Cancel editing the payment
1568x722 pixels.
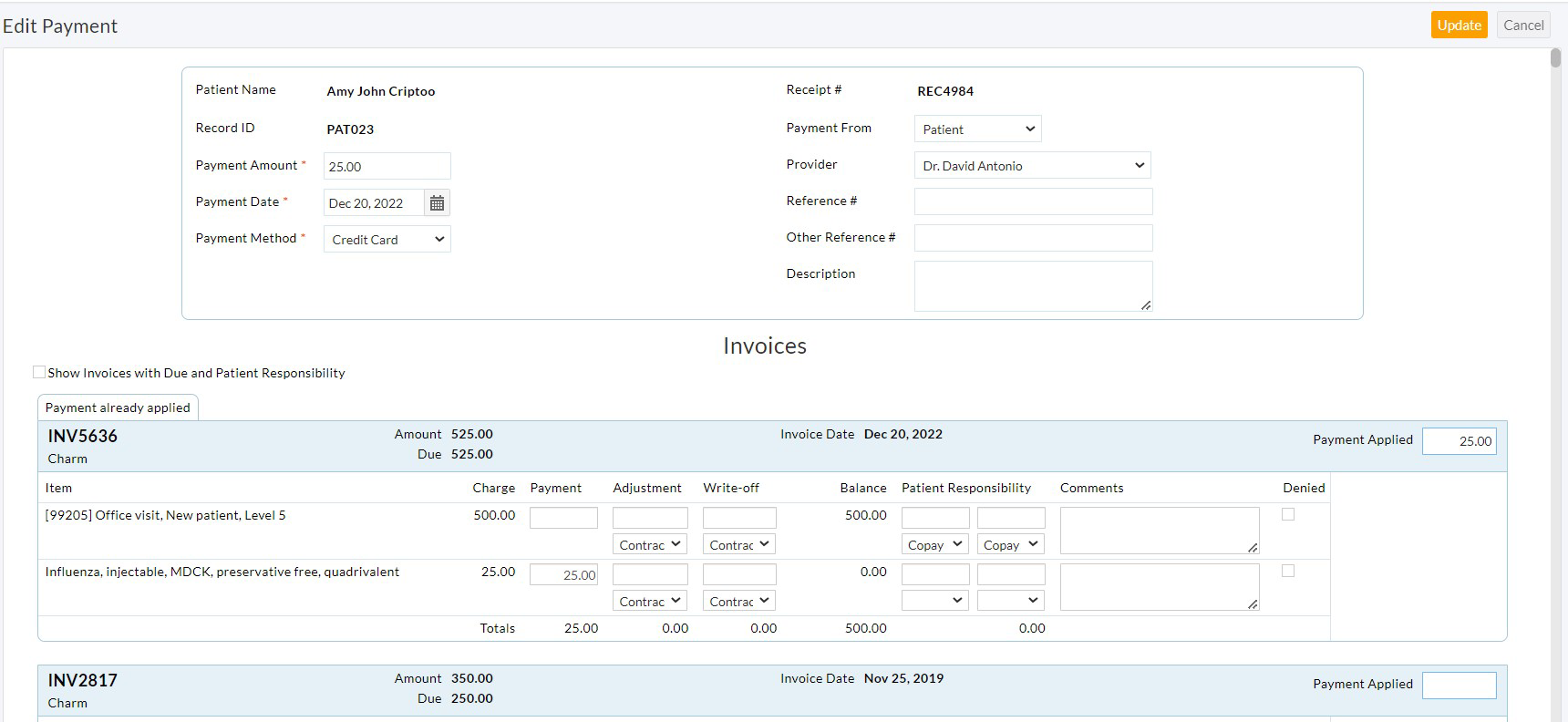(x=1523, y=26)
